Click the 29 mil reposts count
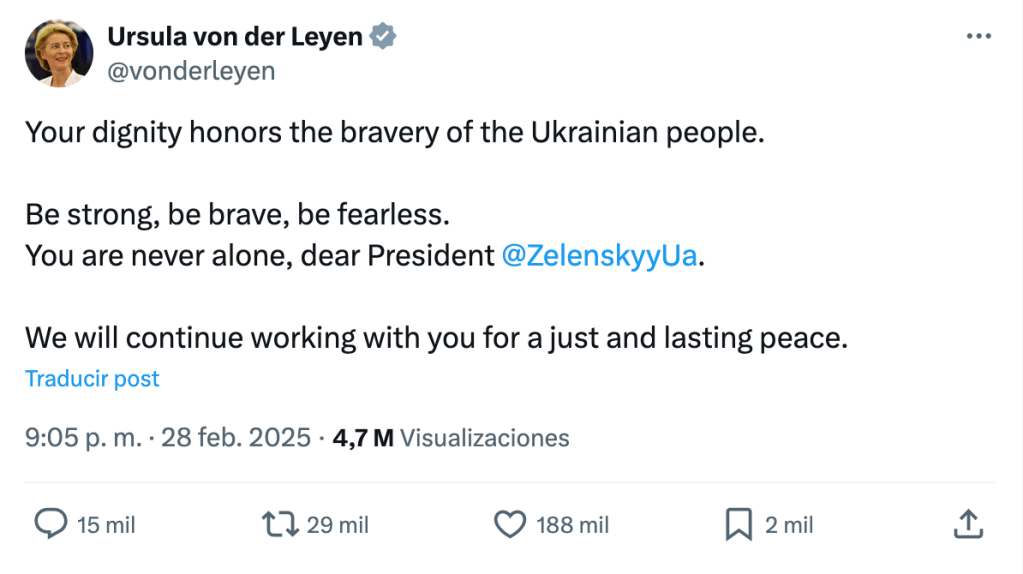Screen dimensions: 1023x574 (x=338, y=525)
